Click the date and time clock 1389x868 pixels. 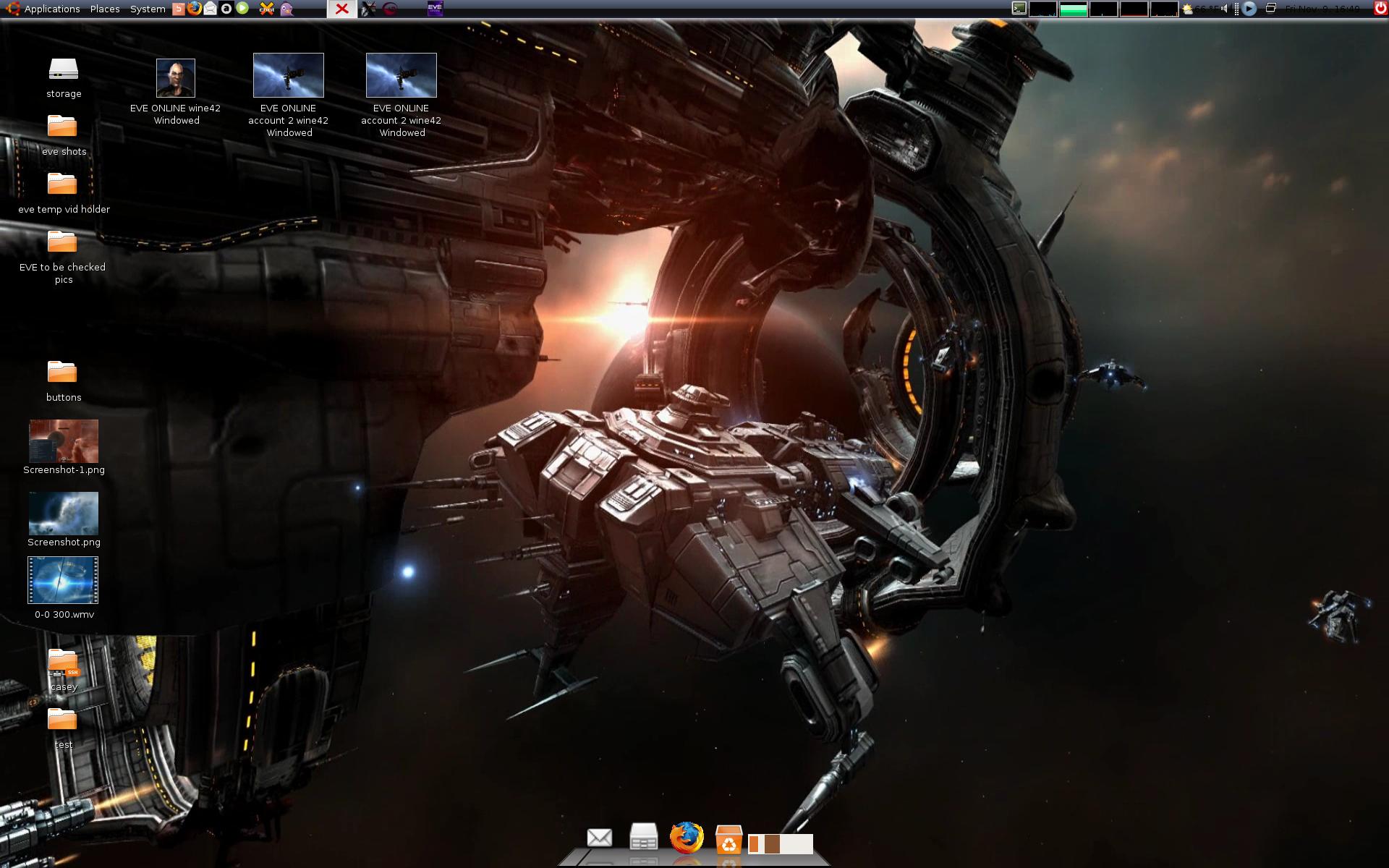pyautogui.click(x=1322, y=9)
